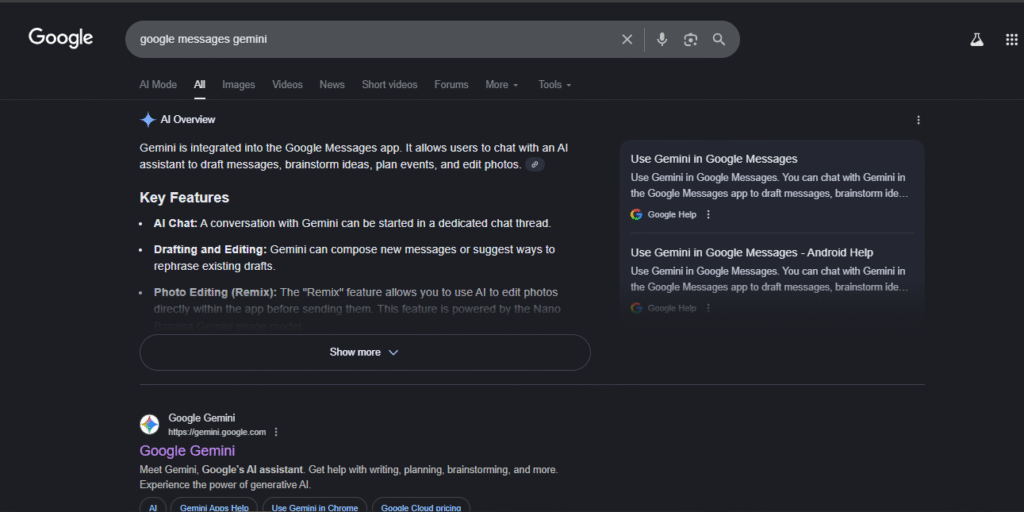The width and height of the screenshot is (1024, 512).
Task: Select the All tab
Action: pos(199,85)
